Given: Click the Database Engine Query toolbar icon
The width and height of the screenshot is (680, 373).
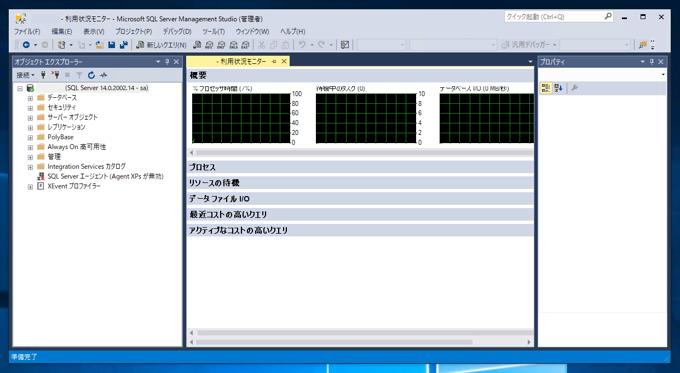Looking at the screenshot, I should [x=197, y=45].
